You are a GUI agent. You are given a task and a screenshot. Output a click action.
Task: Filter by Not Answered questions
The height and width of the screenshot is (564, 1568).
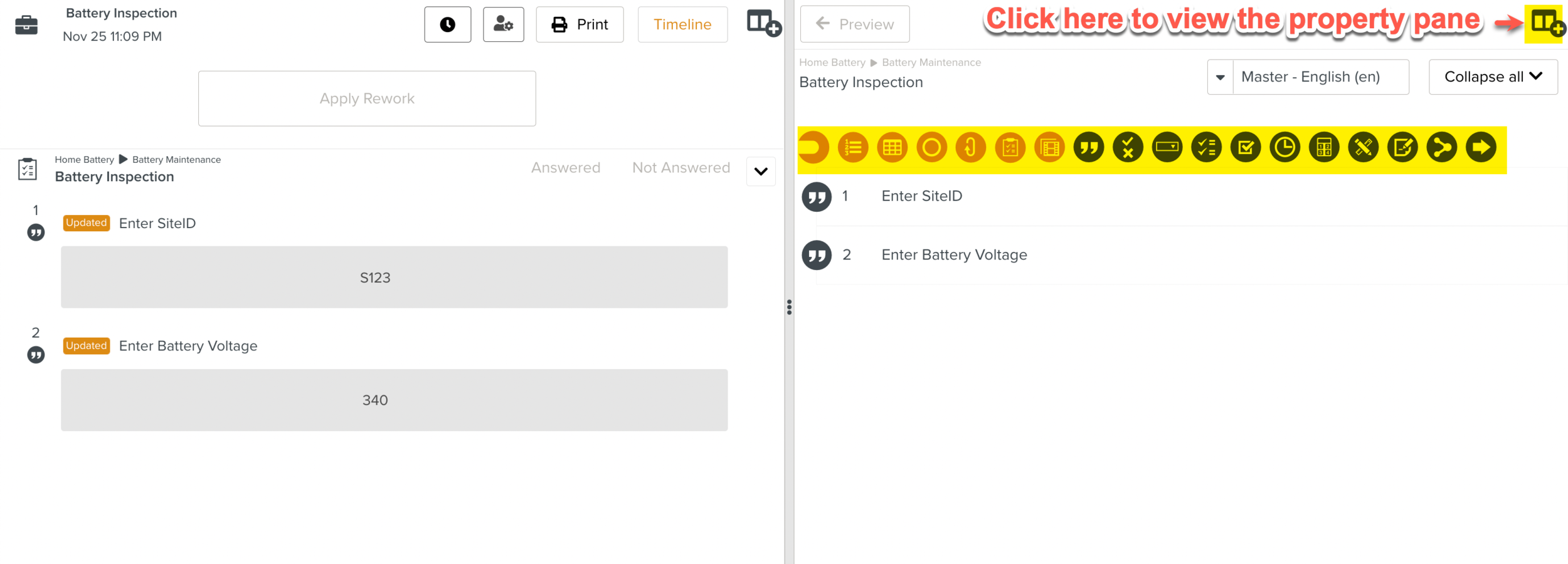[681, 168]
